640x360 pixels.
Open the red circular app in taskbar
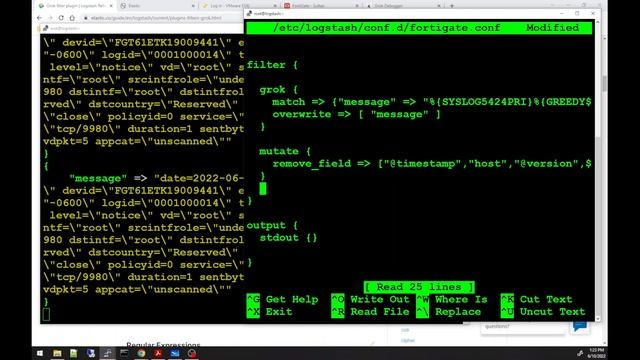click(x=192, y=353)
